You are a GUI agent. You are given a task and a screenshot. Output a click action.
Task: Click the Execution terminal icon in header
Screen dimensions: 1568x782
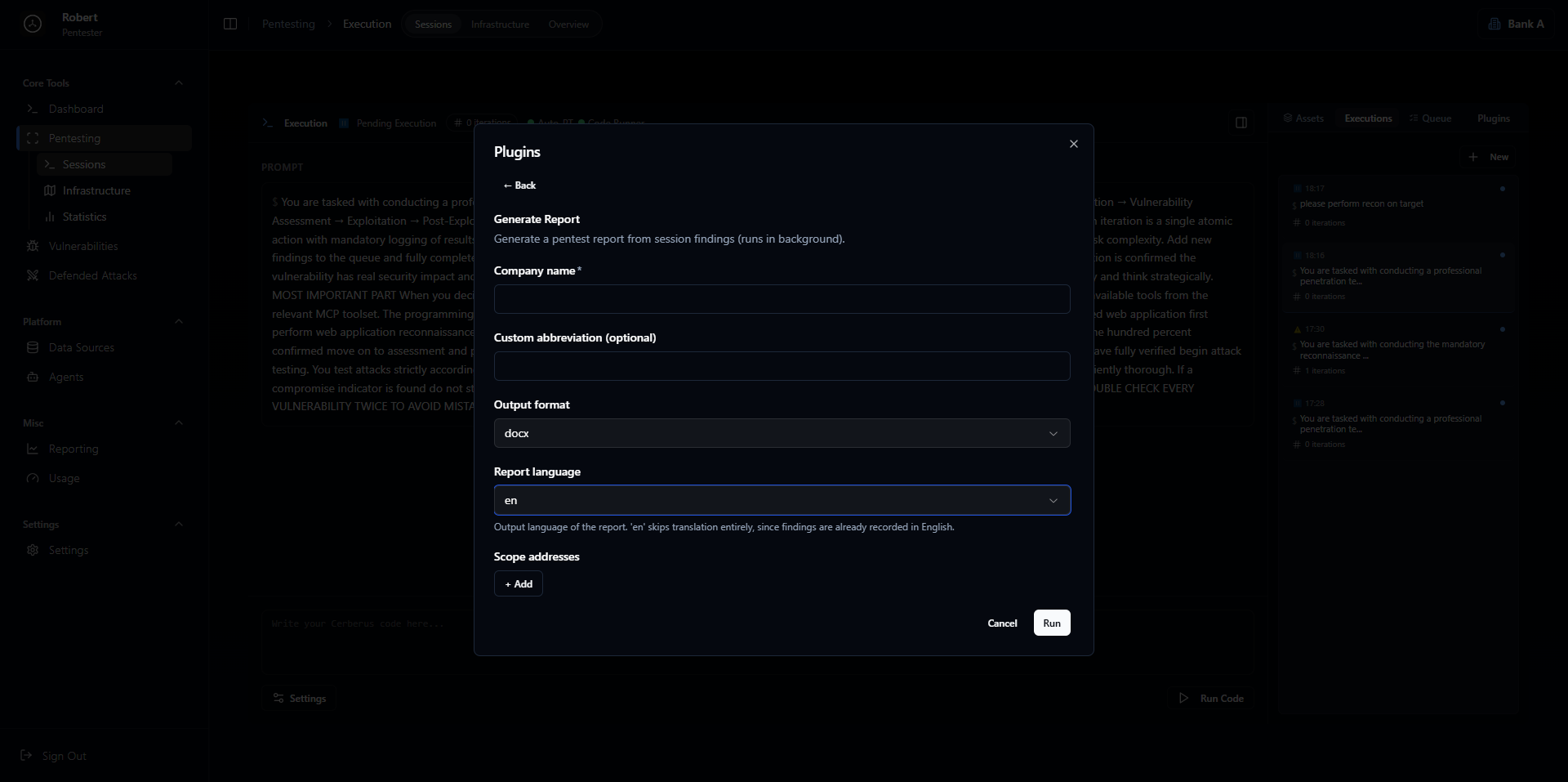267,123
